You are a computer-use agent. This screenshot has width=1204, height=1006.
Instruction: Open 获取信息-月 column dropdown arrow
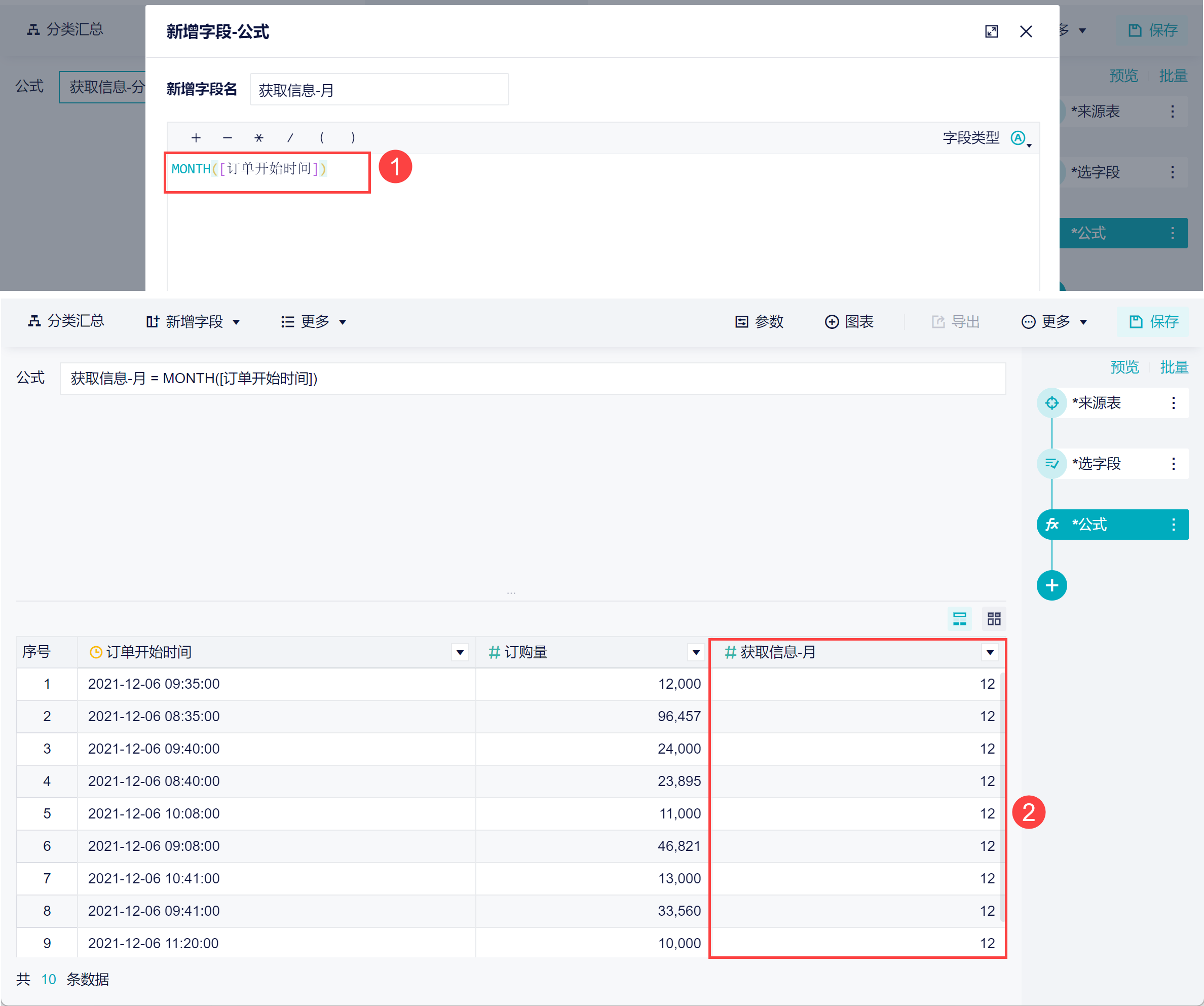click(x=990, y=652)
